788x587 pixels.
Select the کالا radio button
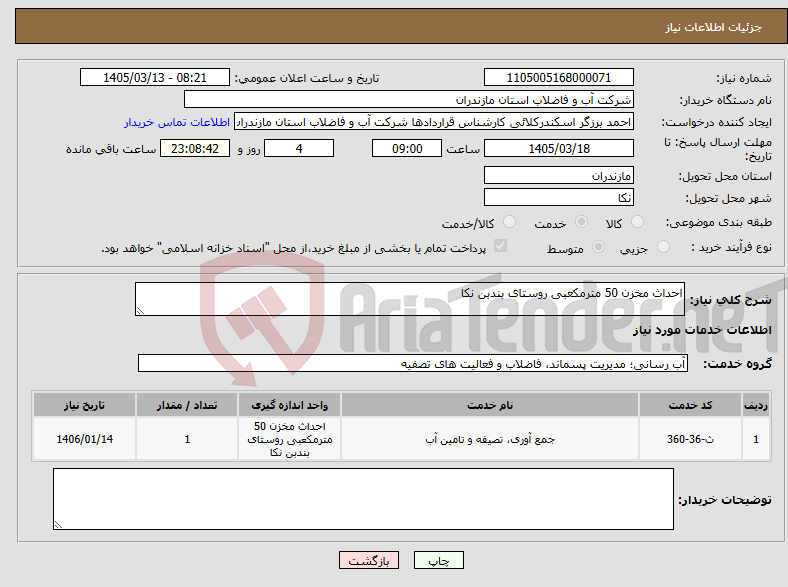click(x=637, y=222)
